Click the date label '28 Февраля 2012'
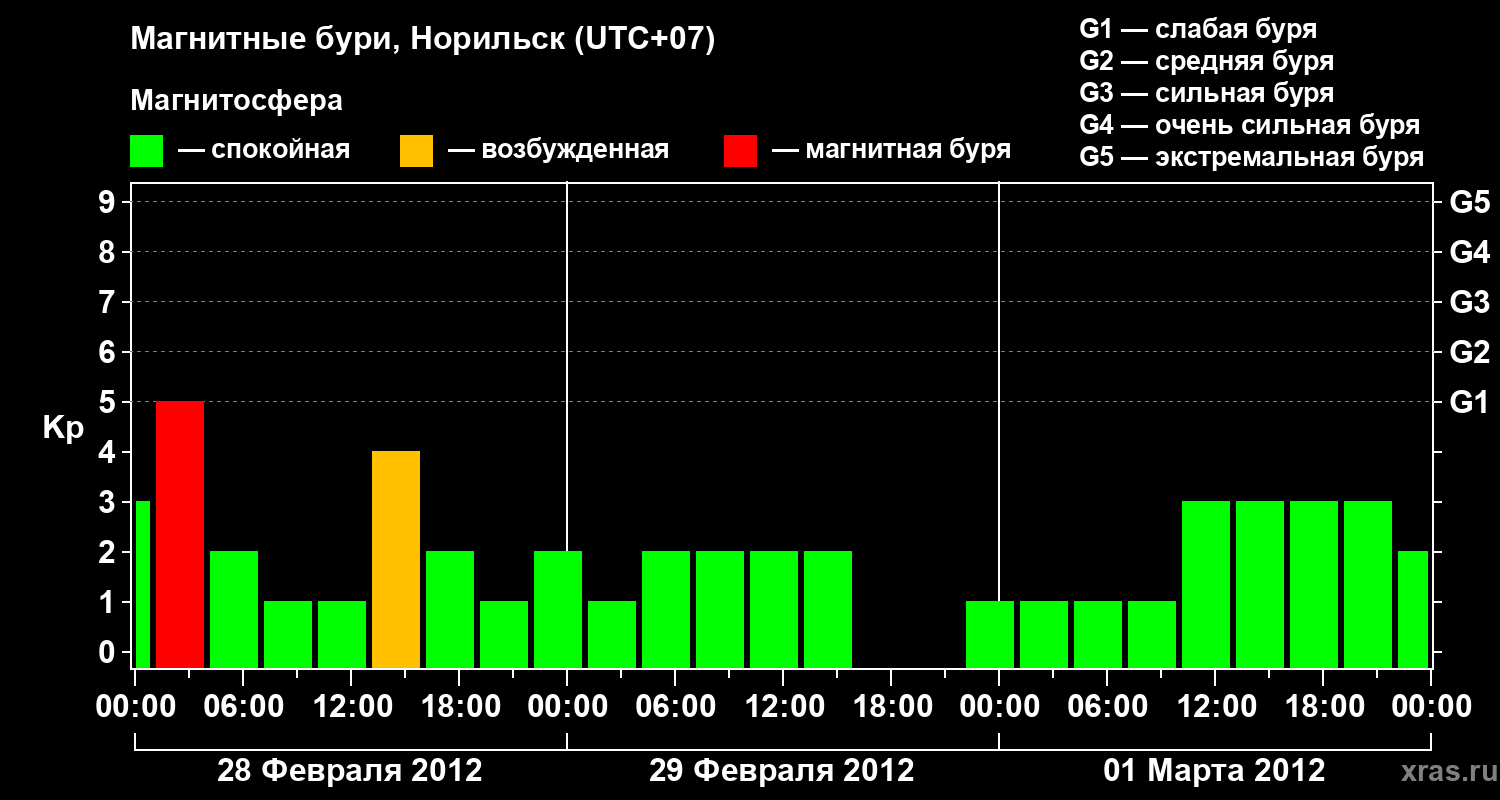This screenshot has width=1500, height=800. point(350,771)
